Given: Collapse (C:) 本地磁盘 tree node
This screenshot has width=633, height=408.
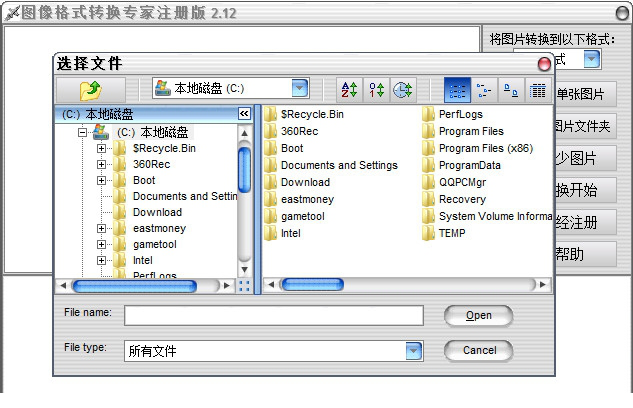Looking at the screenshot, I should click(82, 132).
